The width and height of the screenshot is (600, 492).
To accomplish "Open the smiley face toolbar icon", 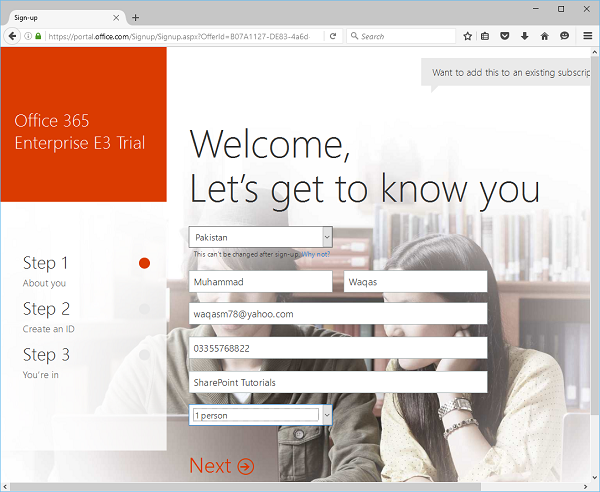I will tap(564, 36).
